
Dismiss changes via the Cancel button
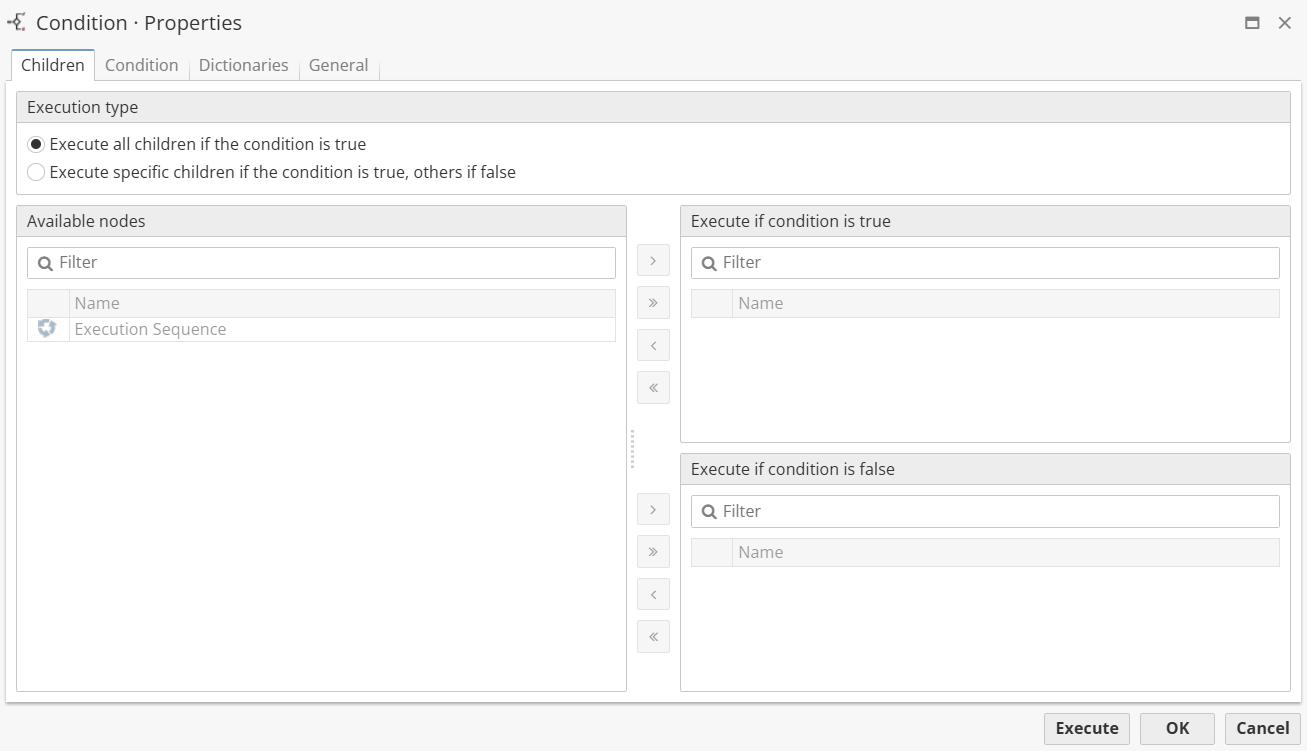(x=1261, y=728)
